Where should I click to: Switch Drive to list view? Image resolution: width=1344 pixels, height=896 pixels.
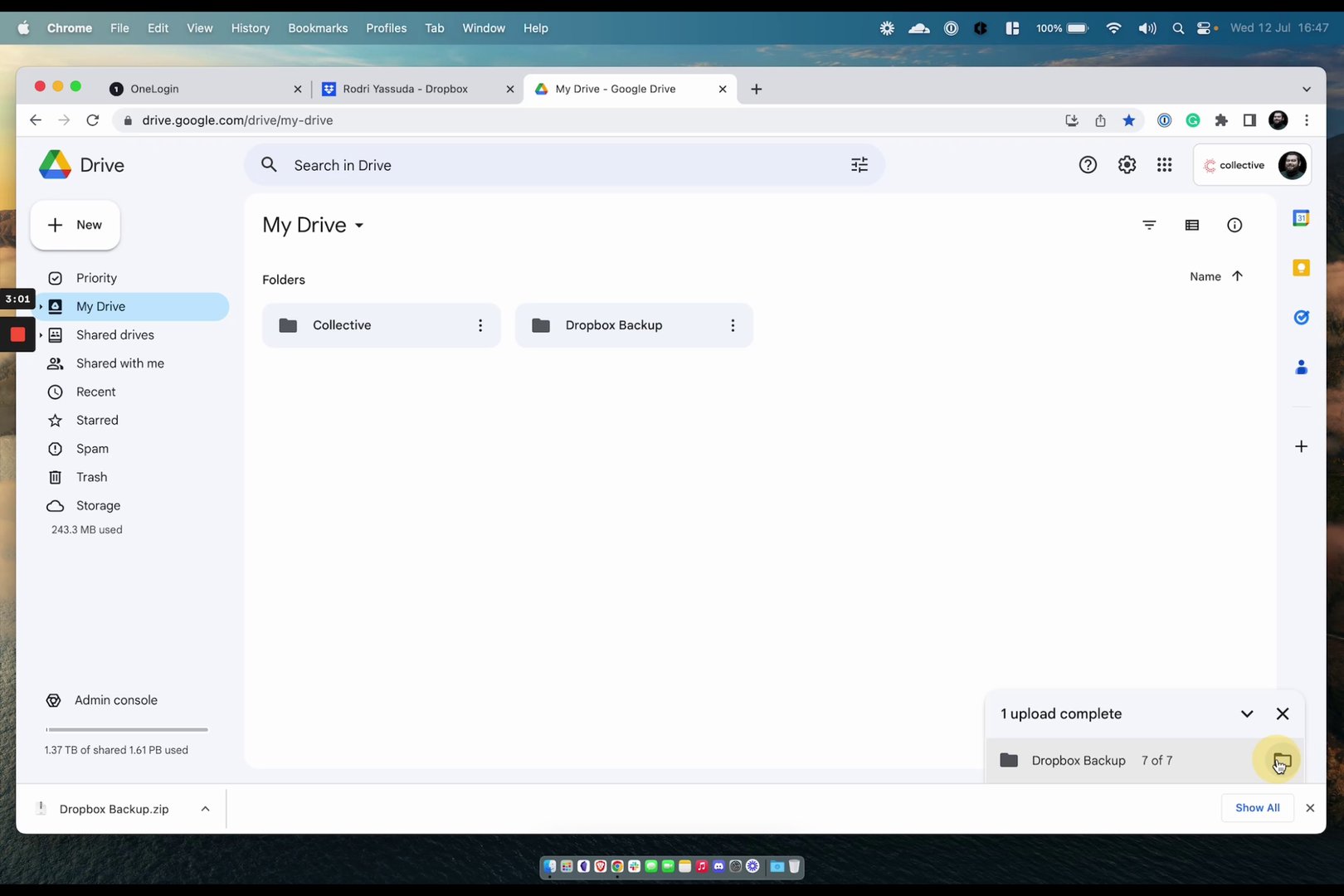[x=1192, y=225]
